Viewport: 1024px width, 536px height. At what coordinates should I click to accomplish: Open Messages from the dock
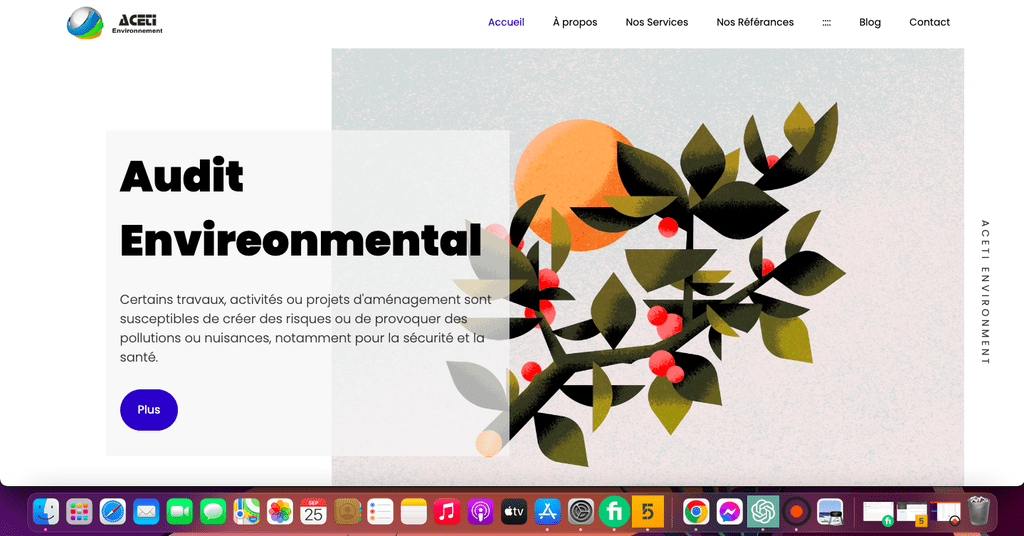pos(213,512)
